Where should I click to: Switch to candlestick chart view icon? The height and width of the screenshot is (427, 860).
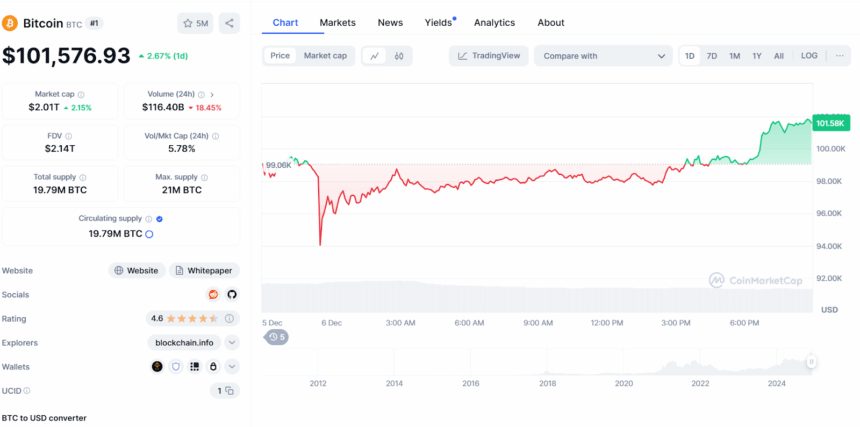click(x=398, y=56)
